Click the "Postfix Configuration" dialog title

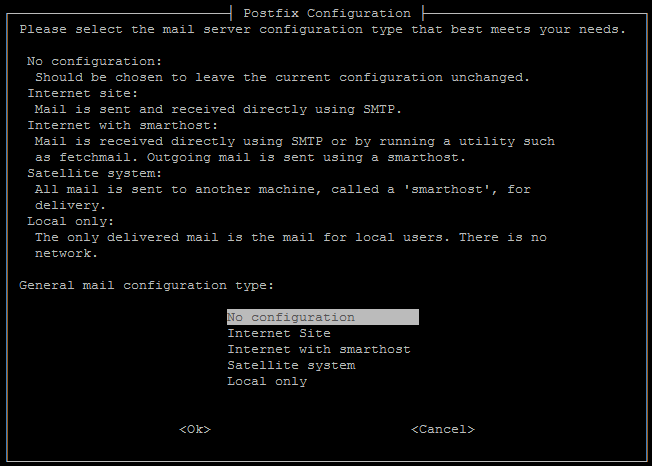(326, 13)
